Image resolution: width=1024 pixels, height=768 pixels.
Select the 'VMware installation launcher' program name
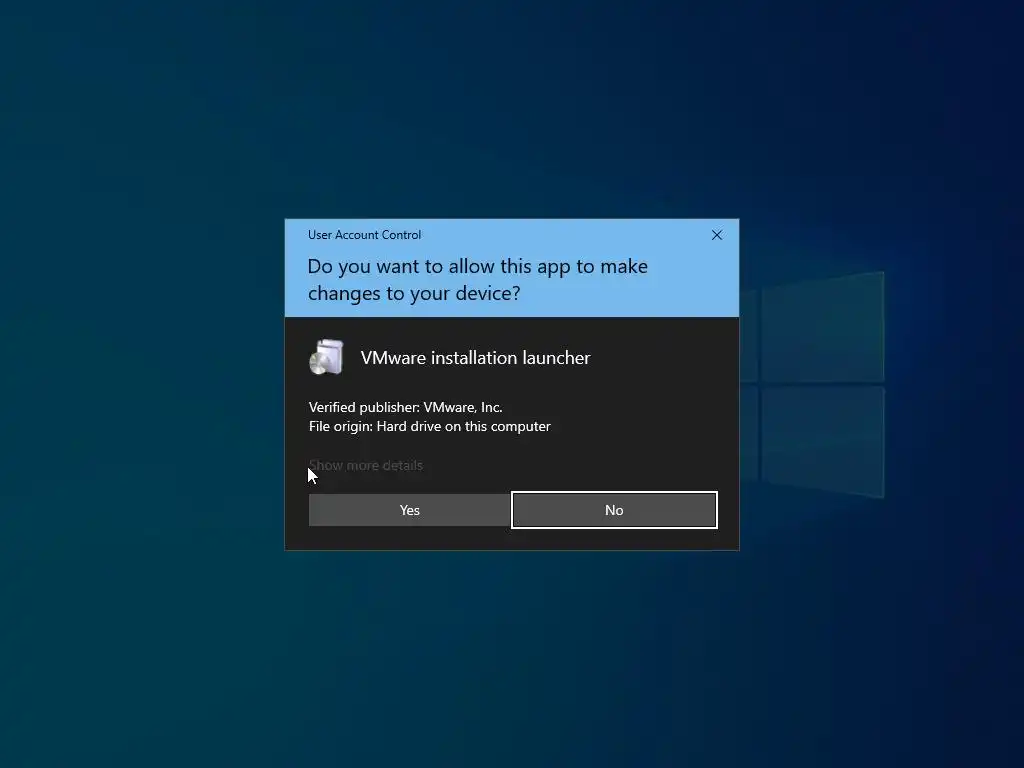pos(475,358)
